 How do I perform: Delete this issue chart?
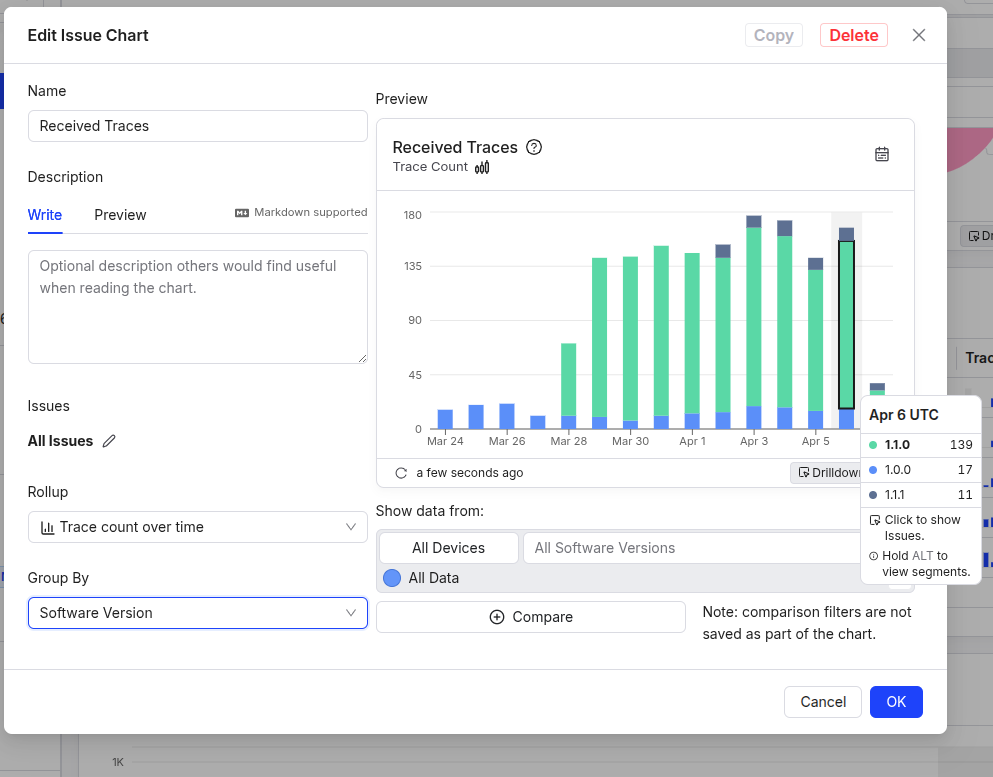pos(853,35)
